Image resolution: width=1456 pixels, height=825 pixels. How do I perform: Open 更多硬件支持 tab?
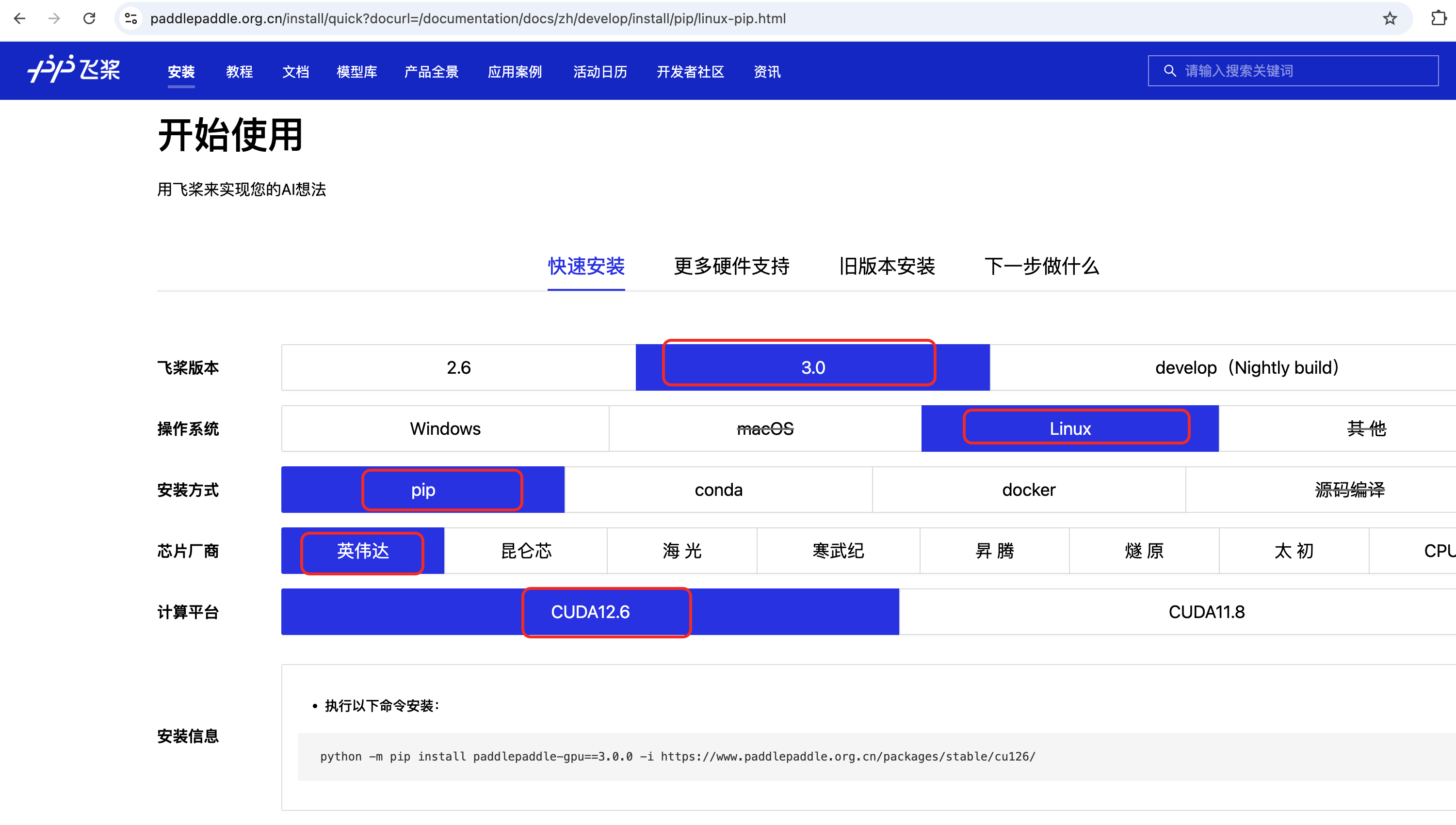pyautogui.click(x=731, y=266)
